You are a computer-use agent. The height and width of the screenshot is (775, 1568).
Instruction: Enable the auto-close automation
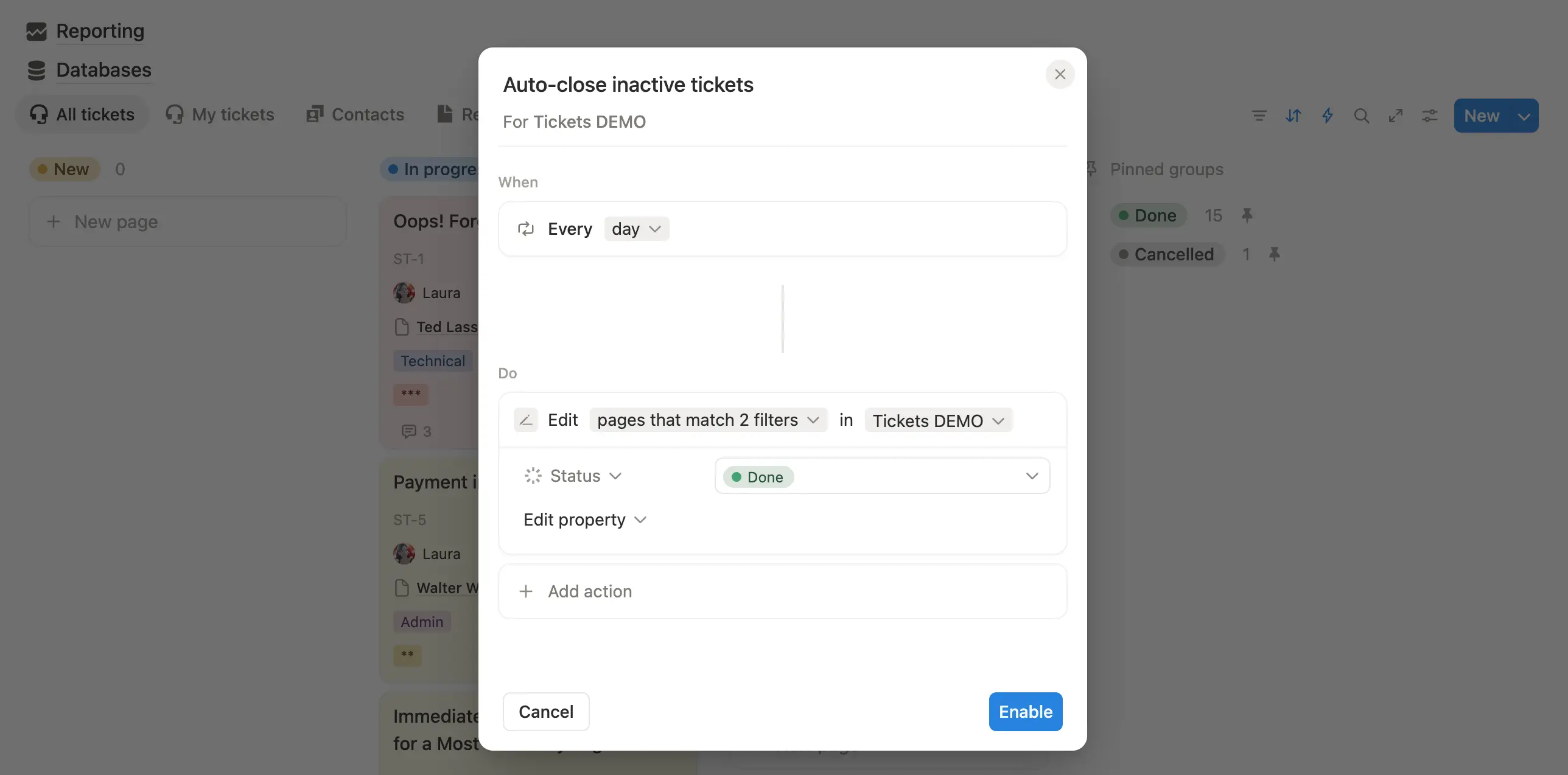tap(1025, 711)
